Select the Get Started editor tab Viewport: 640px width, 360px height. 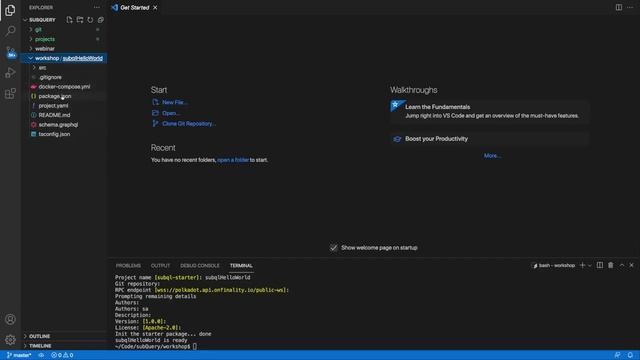point(134,8)
